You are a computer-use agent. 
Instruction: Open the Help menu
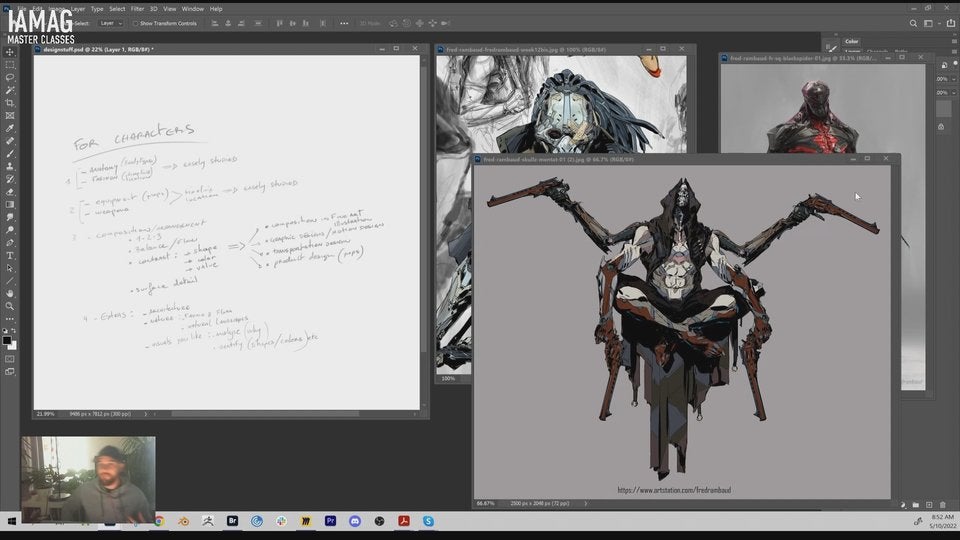[216, 9]
